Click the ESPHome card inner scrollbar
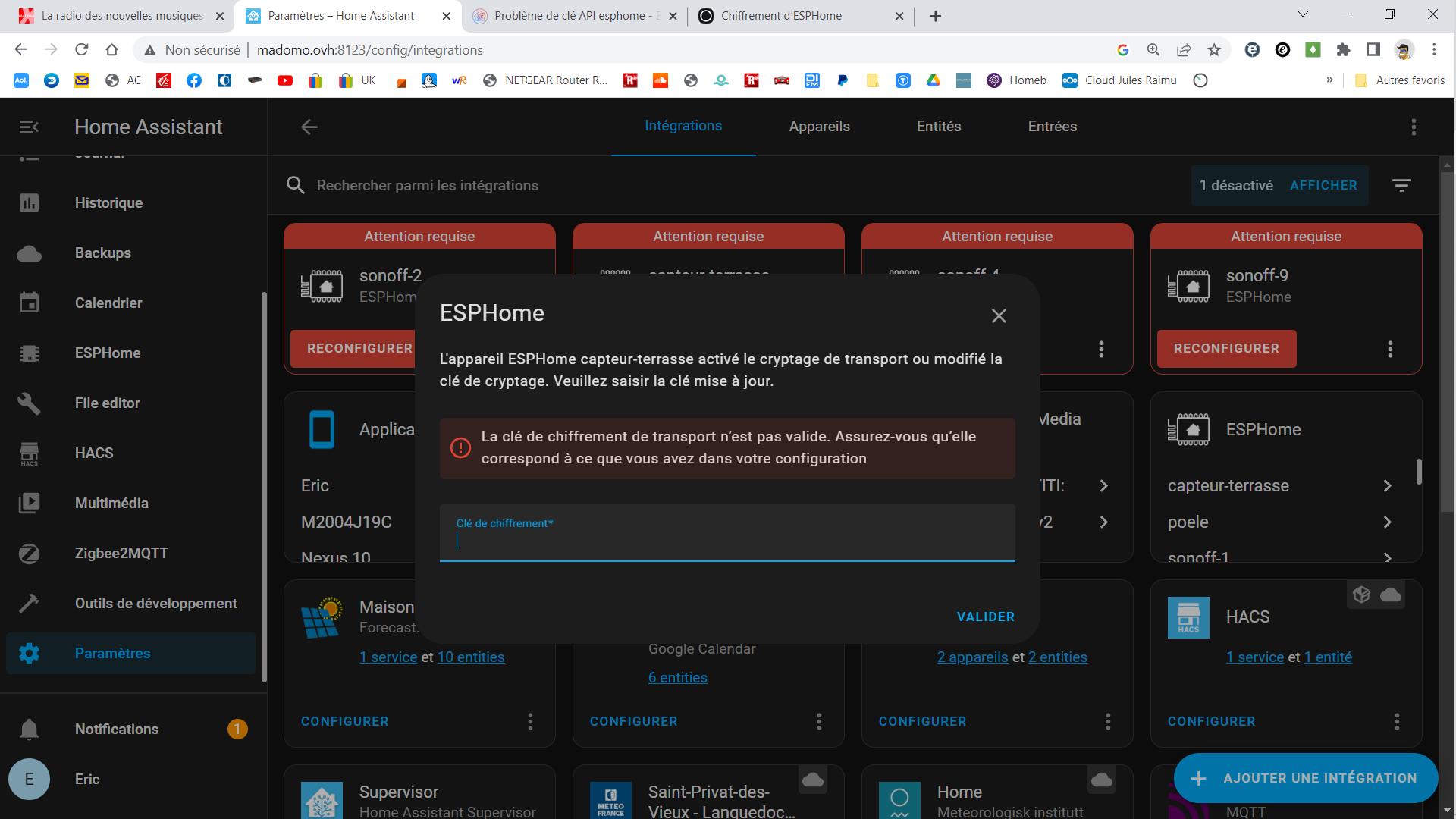This screenshot has width=1456, height=819. point(1419,472)
